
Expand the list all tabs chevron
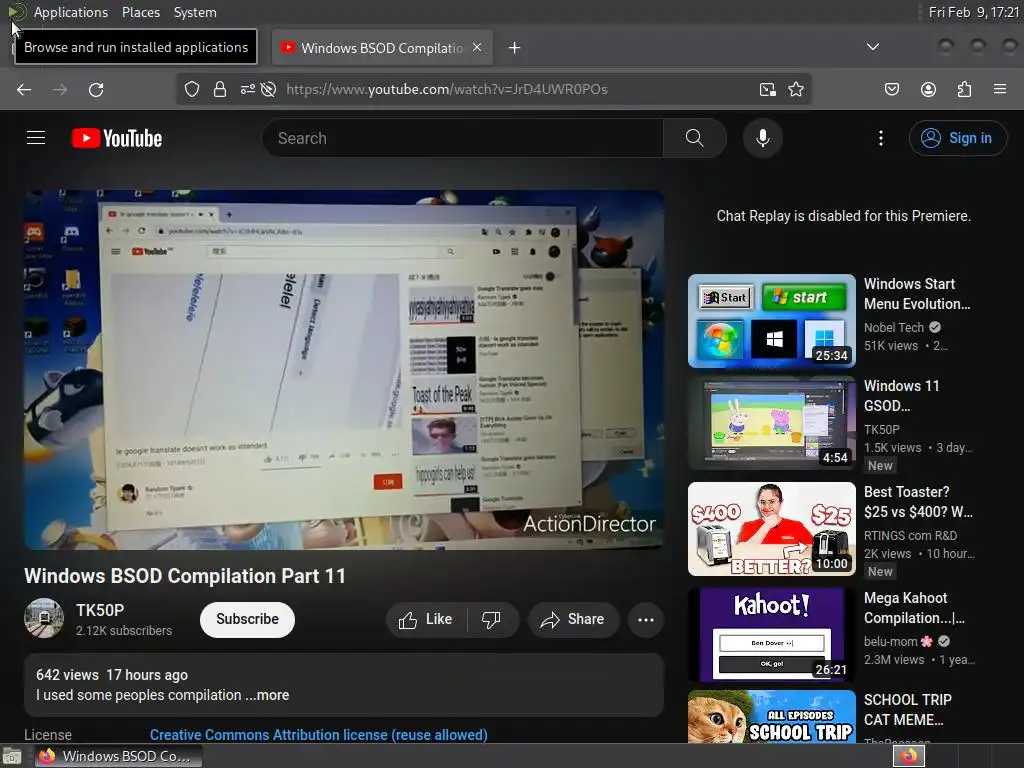click(x=873, y=47)
